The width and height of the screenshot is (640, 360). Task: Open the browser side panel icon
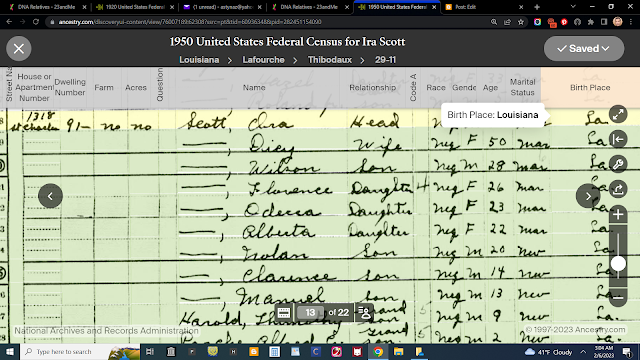click(x=604, y=22)
